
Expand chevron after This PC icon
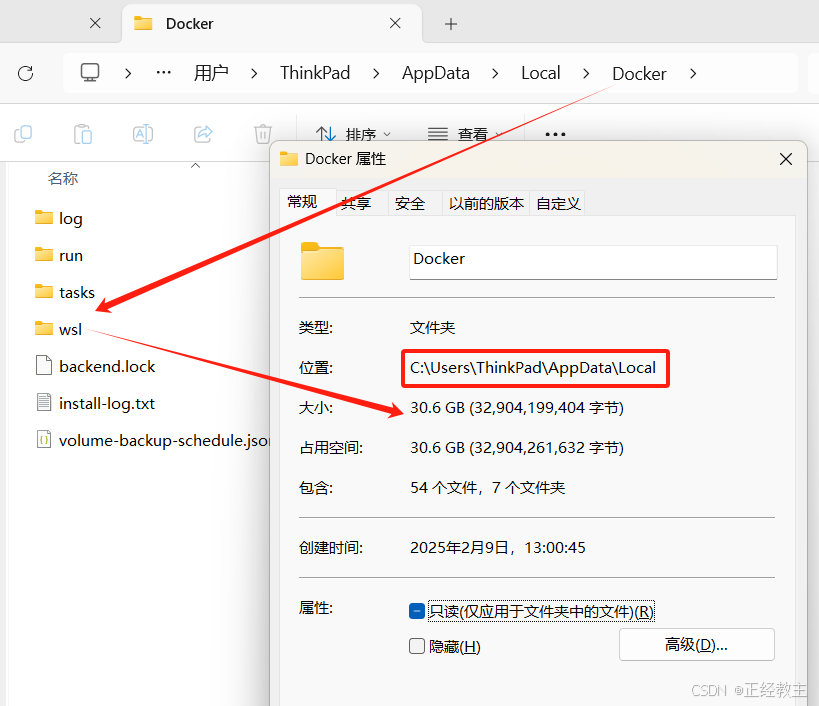point(128,73)
